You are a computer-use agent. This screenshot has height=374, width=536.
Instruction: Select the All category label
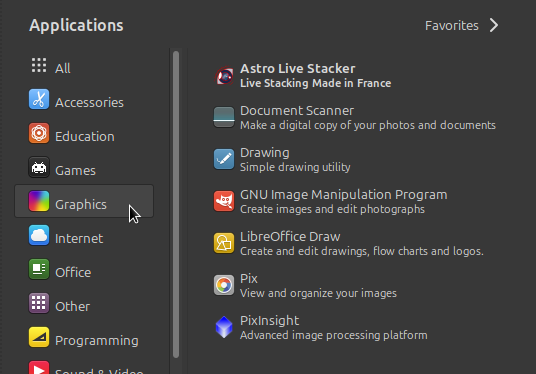tap(63, 68)
